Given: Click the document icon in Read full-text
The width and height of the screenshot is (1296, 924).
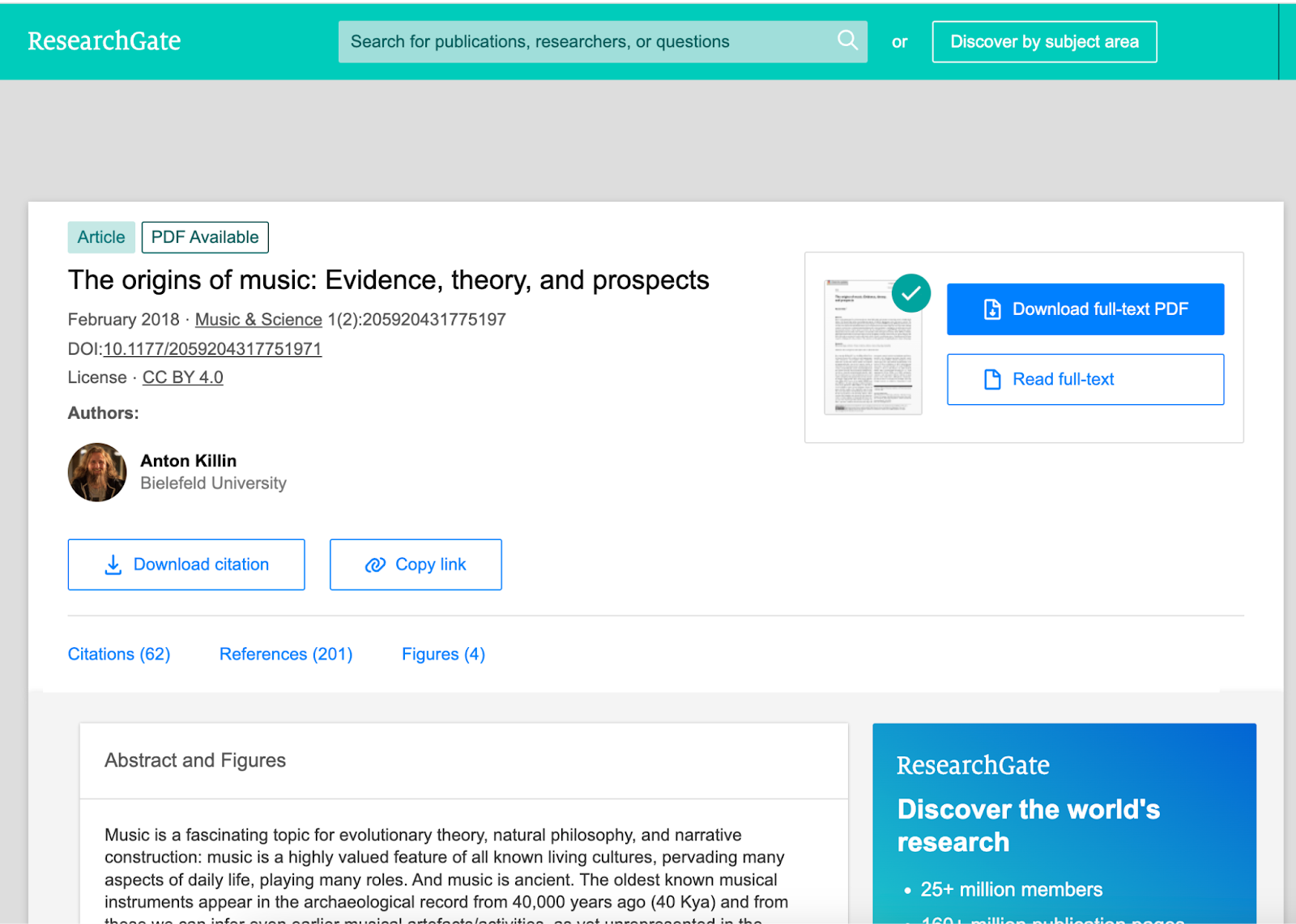Looking at the screenshot, I should pos(992,379).
